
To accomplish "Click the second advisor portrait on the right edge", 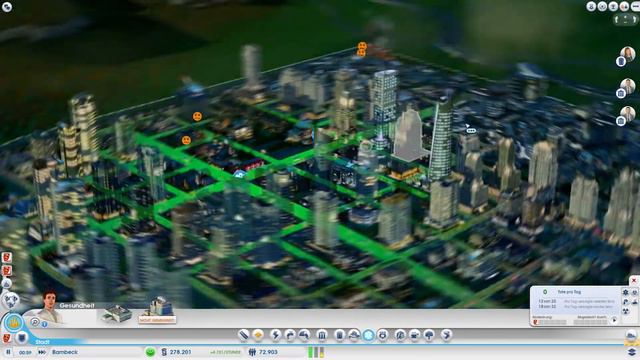I will (x=628, y=86).
